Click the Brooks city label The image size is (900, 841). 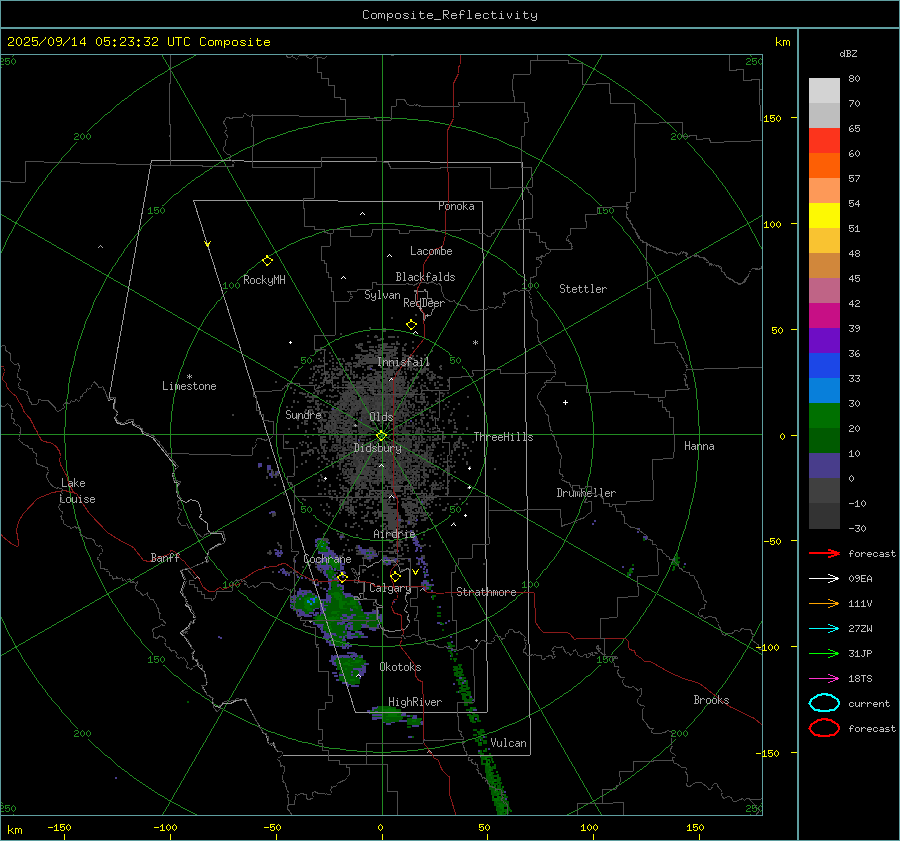point(711,700)
